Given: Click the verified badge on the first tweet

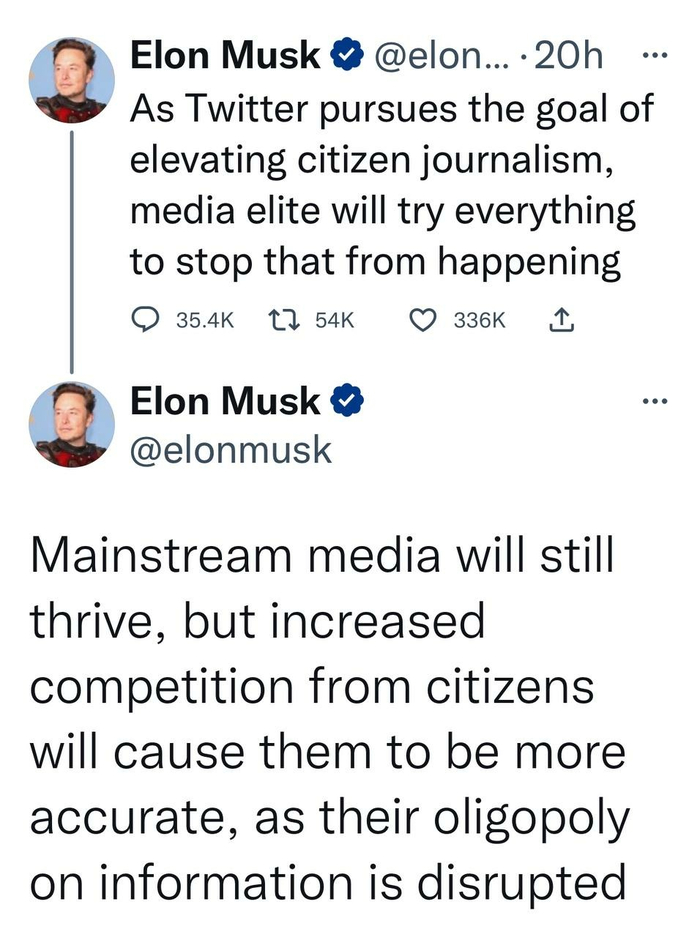Looking at the screenshot, I should click(x=346, y=57).
